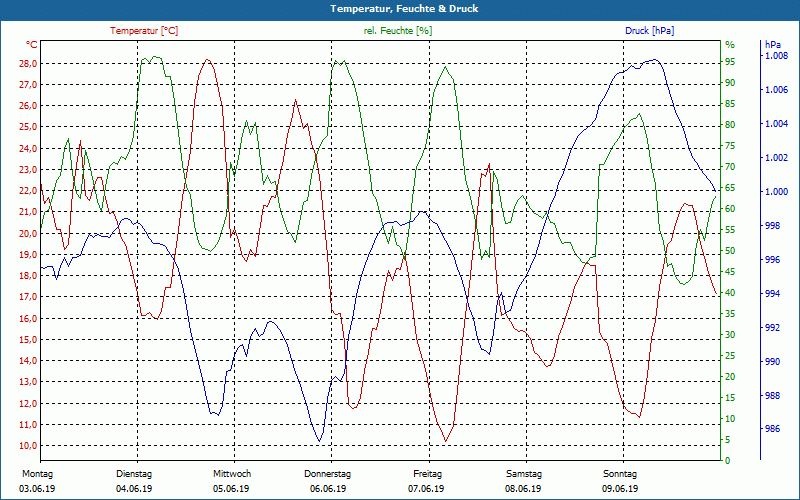Click the "26,0" temperature axis value
Screen dimensions: 800x500
pyautogui.click(x=28, y=106)
